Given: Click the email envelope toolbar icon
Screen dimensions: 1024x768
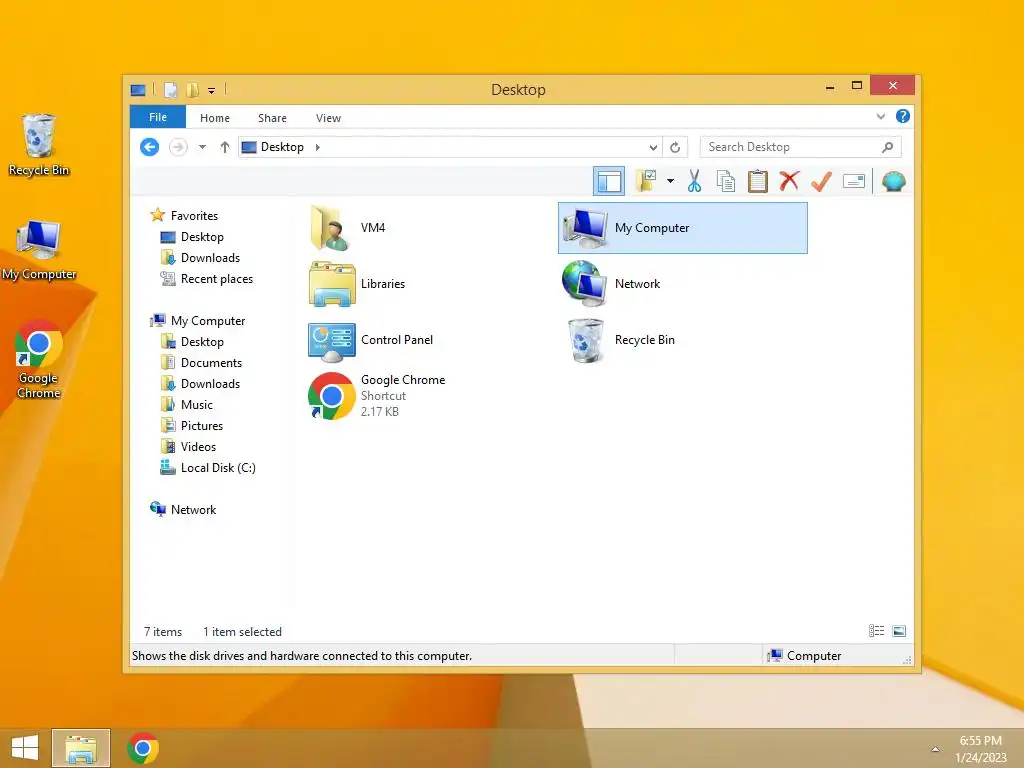Looking at the screenshot, I should pos(854,181).
